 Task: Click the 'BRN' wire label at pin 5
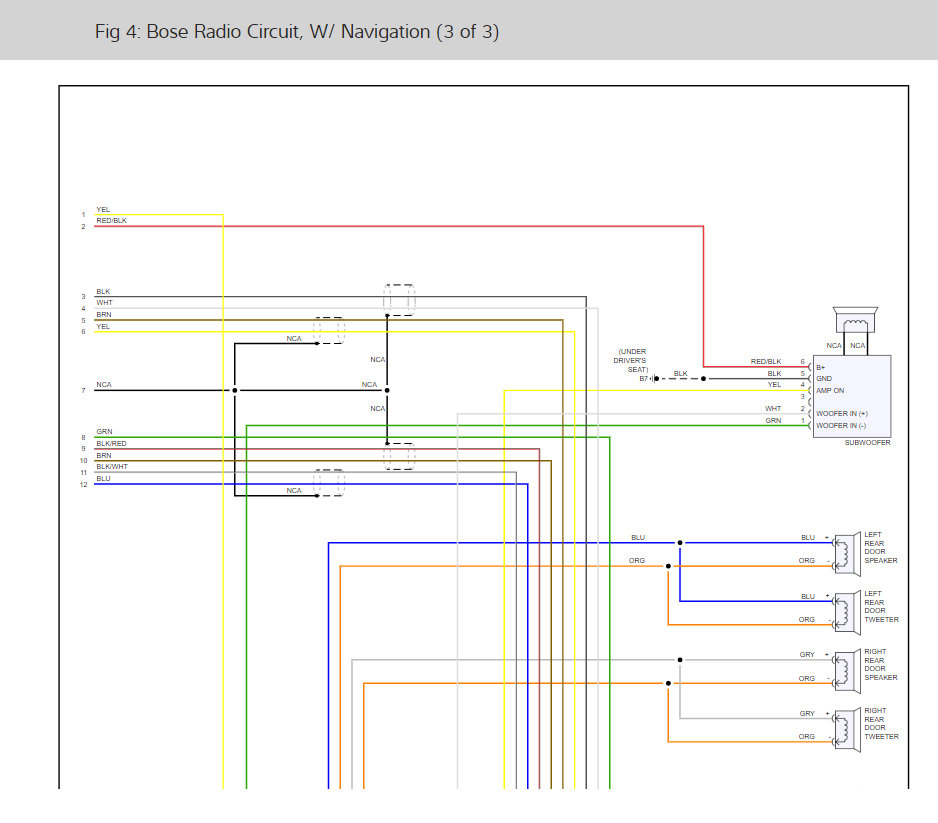coord(103,315)
